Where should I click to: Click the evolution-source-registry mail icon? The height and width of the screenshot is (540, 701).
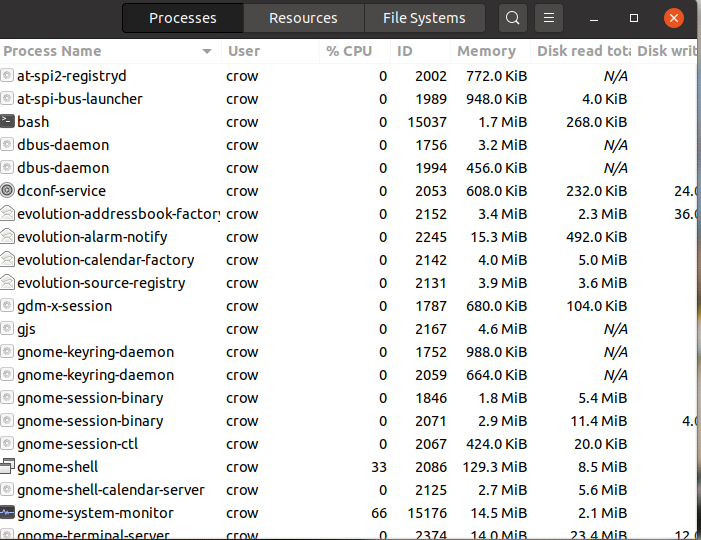pos(7,283)
